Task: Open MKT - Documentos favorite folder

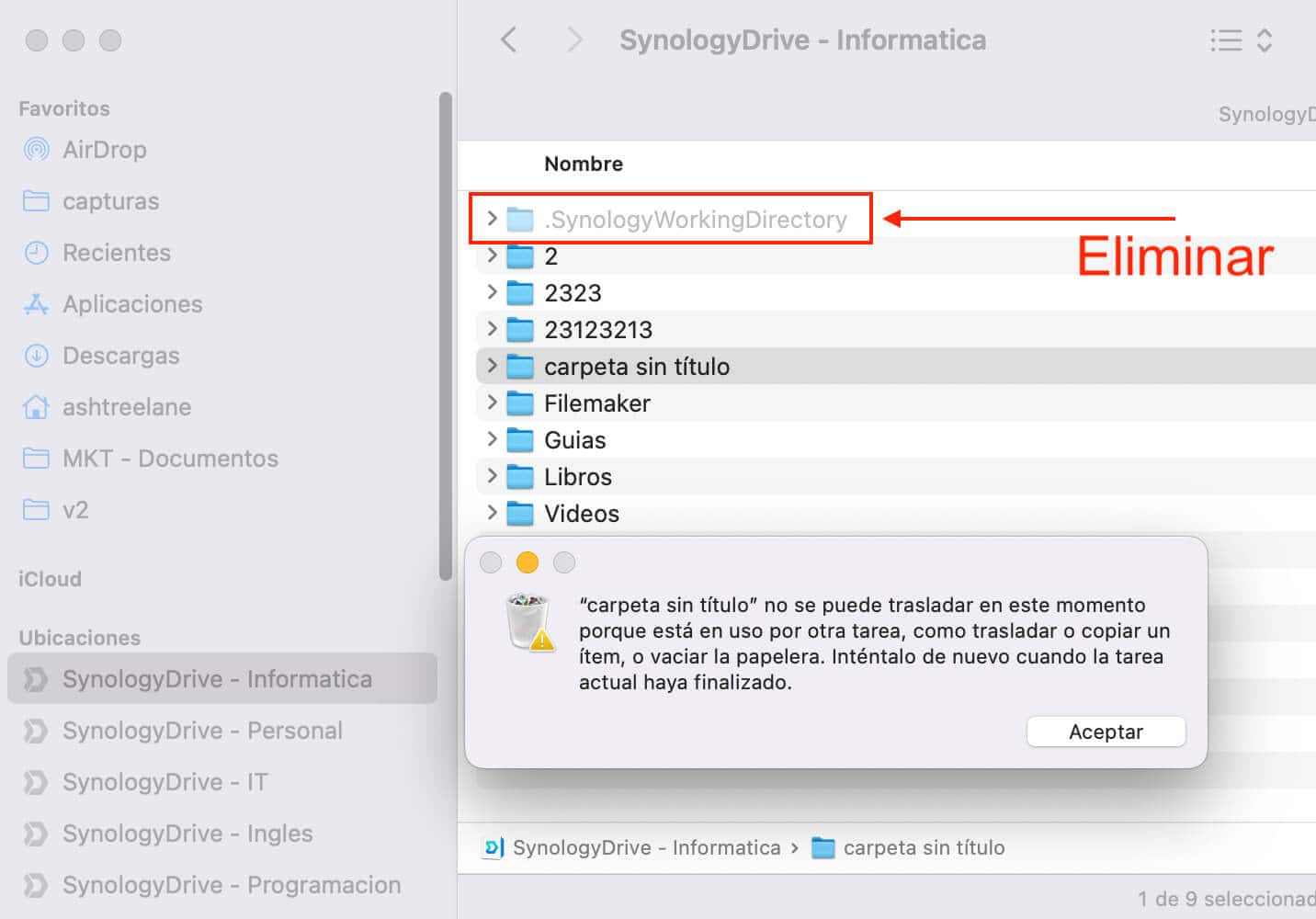Action: (x=169, y=459)
